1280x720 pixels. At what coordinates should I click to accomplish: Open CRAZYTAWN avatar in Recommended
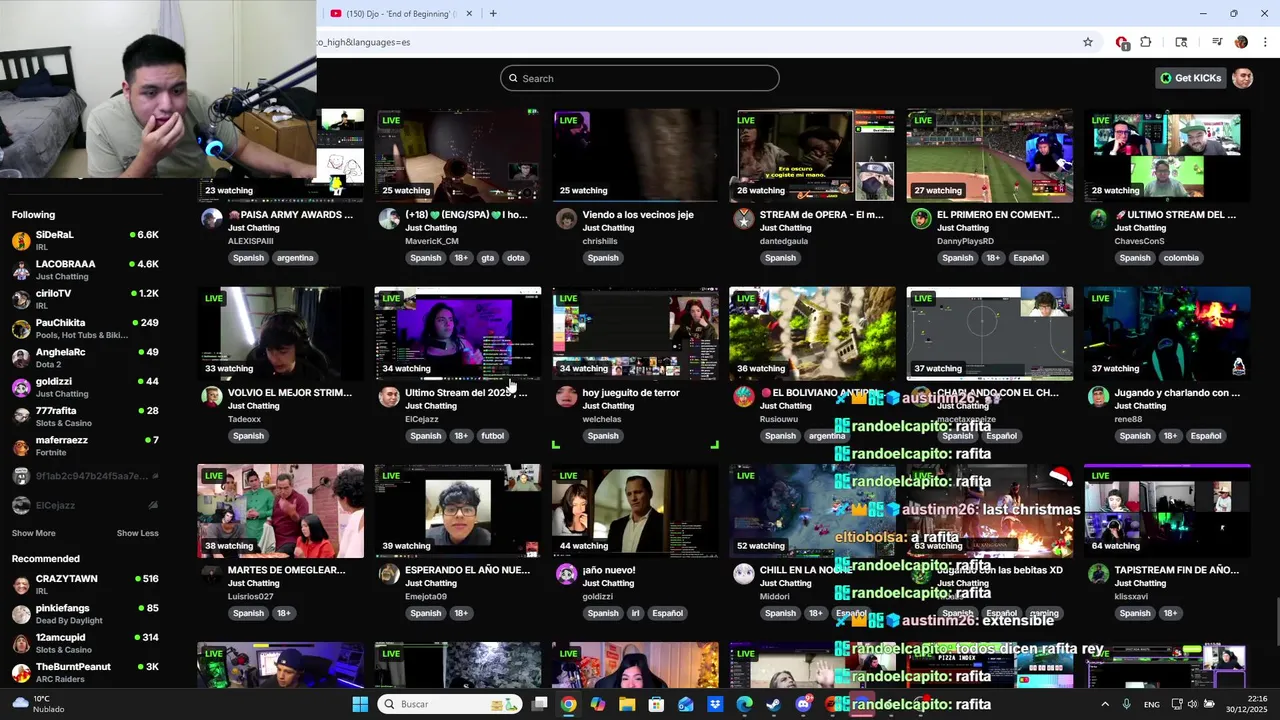click(x=21, y=584)
